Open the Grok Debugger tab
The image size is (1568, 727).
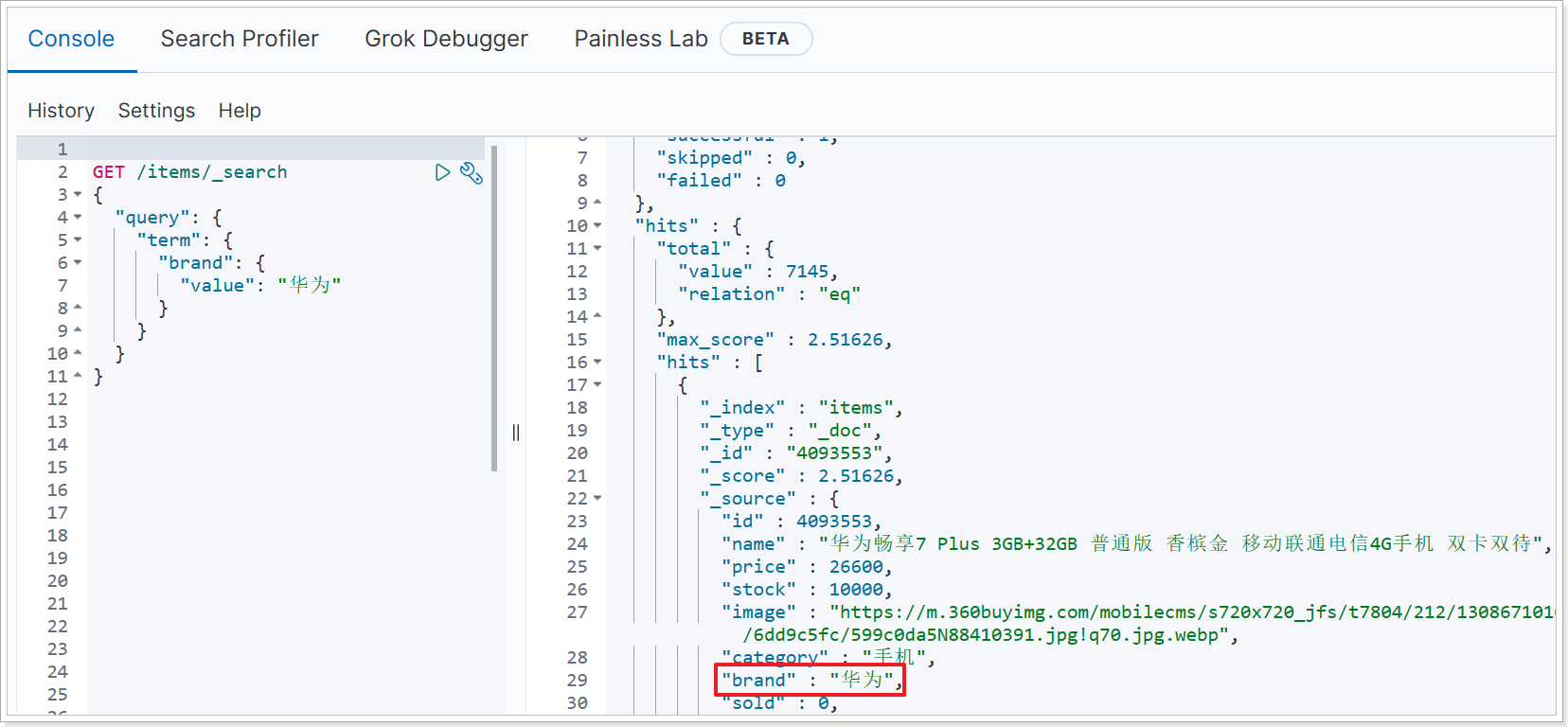tap(446, 39)
